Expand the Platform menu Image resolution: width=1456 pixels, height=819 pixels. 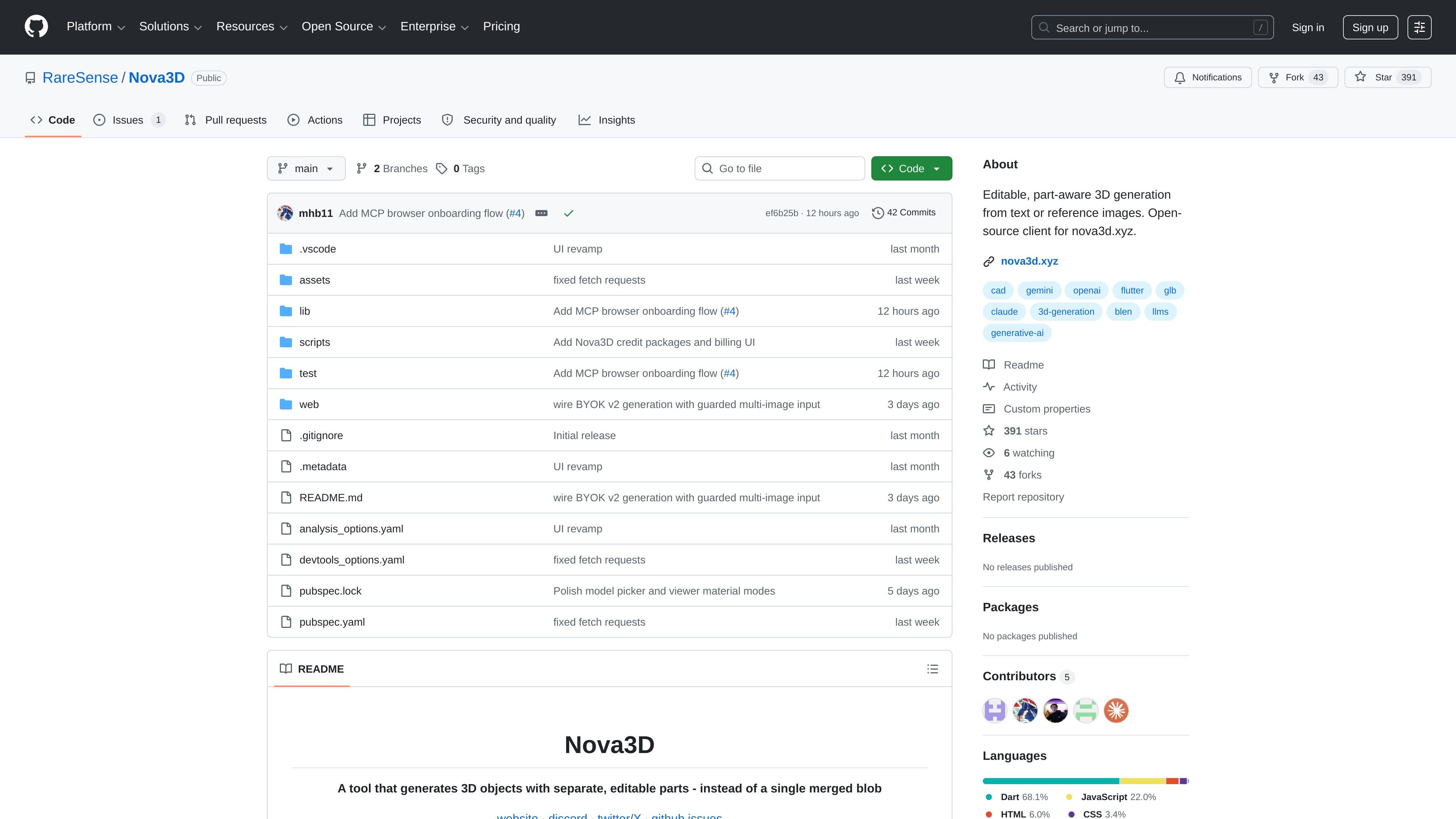pyautogui.click(x=96, y=27)
